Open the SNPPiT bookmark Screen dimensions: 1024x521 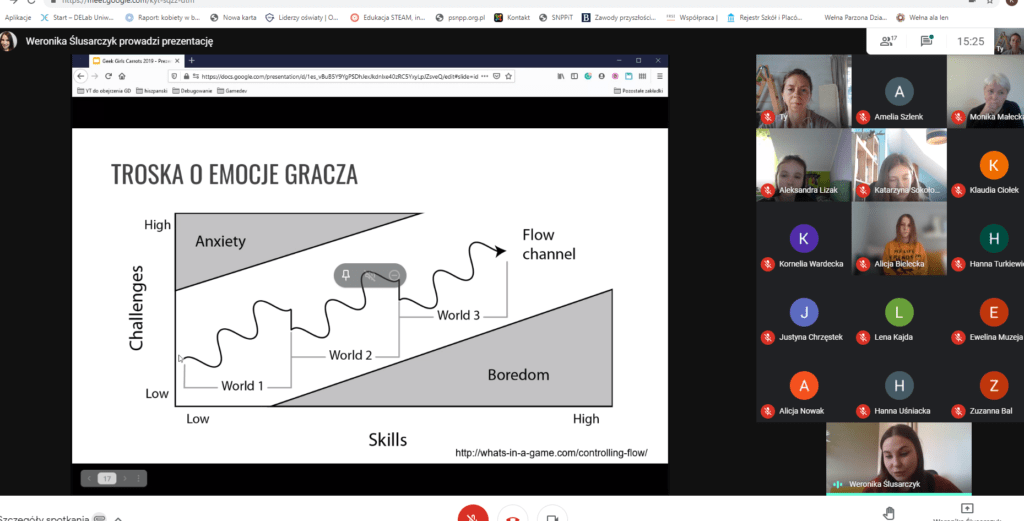point(556,18)
